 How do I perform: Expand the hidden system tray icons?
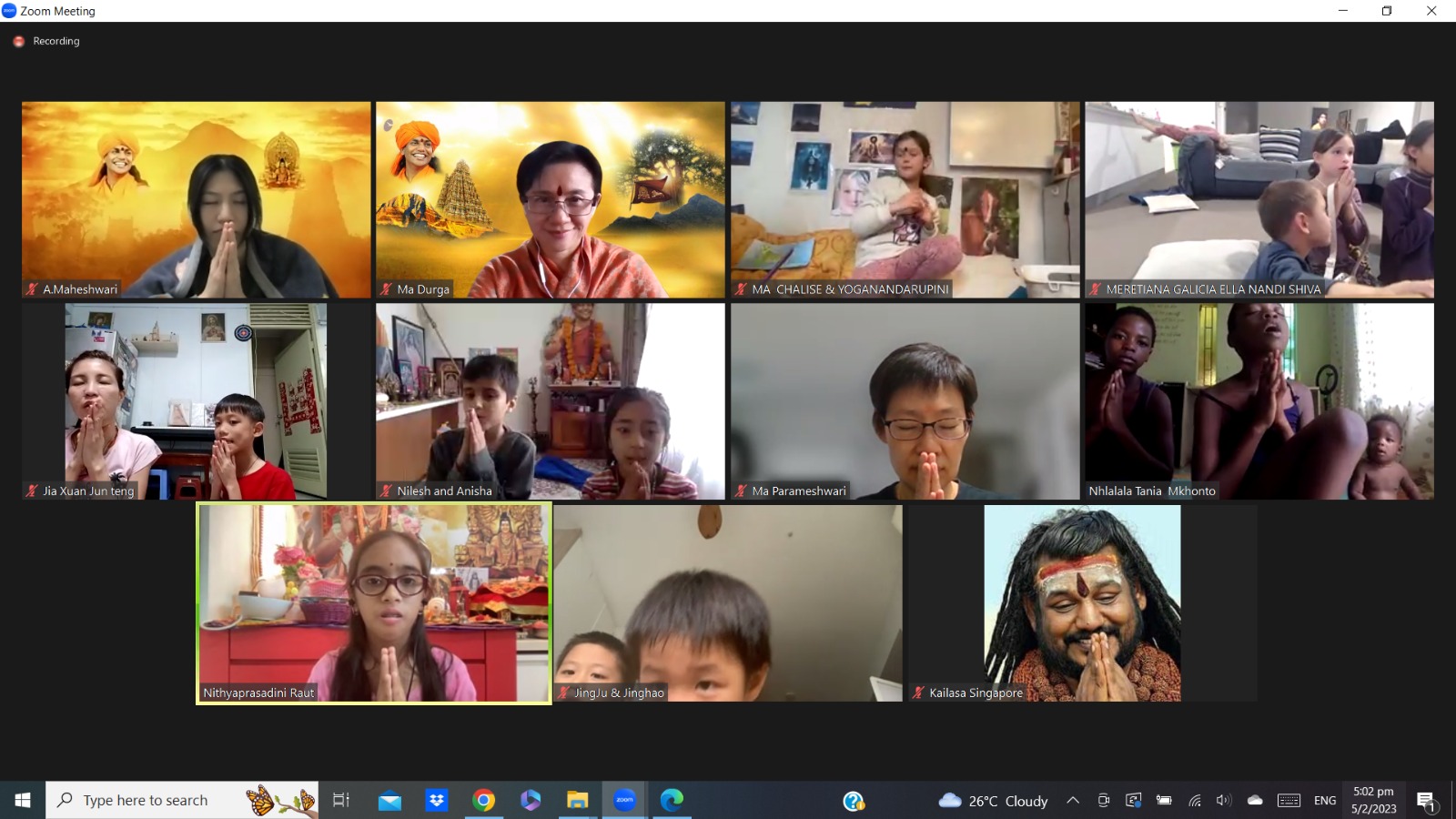coord(1073,801)
